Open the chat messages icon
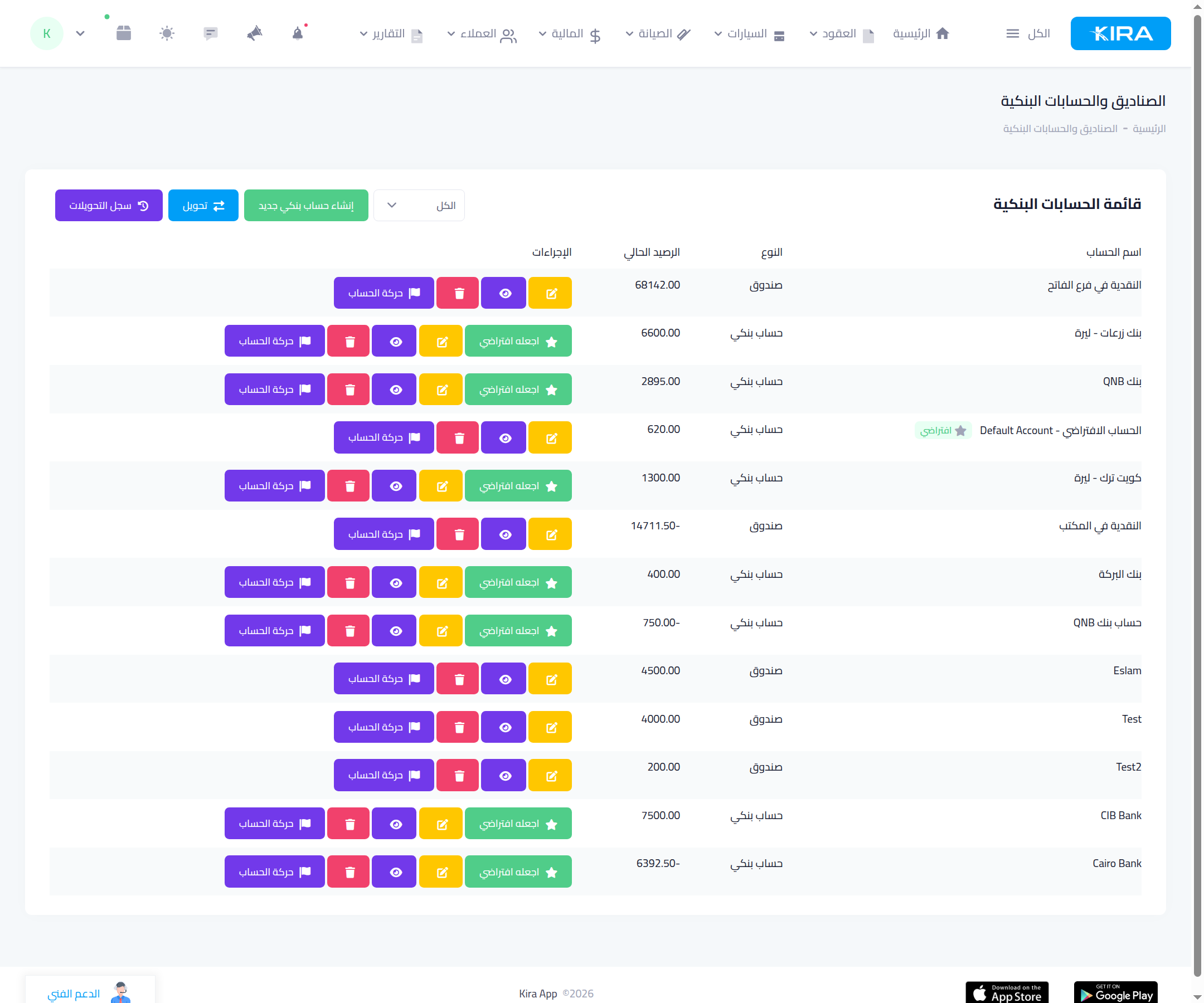Viewport: 1204px width, 1003px height. coord(210,33)
